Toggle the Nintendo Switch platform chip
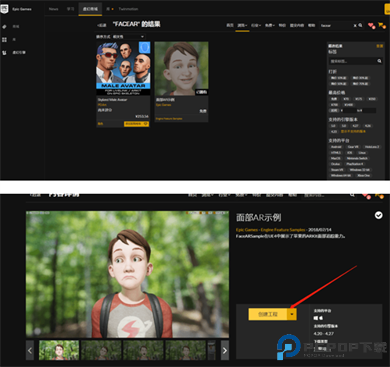 click(x=357, y=158)
